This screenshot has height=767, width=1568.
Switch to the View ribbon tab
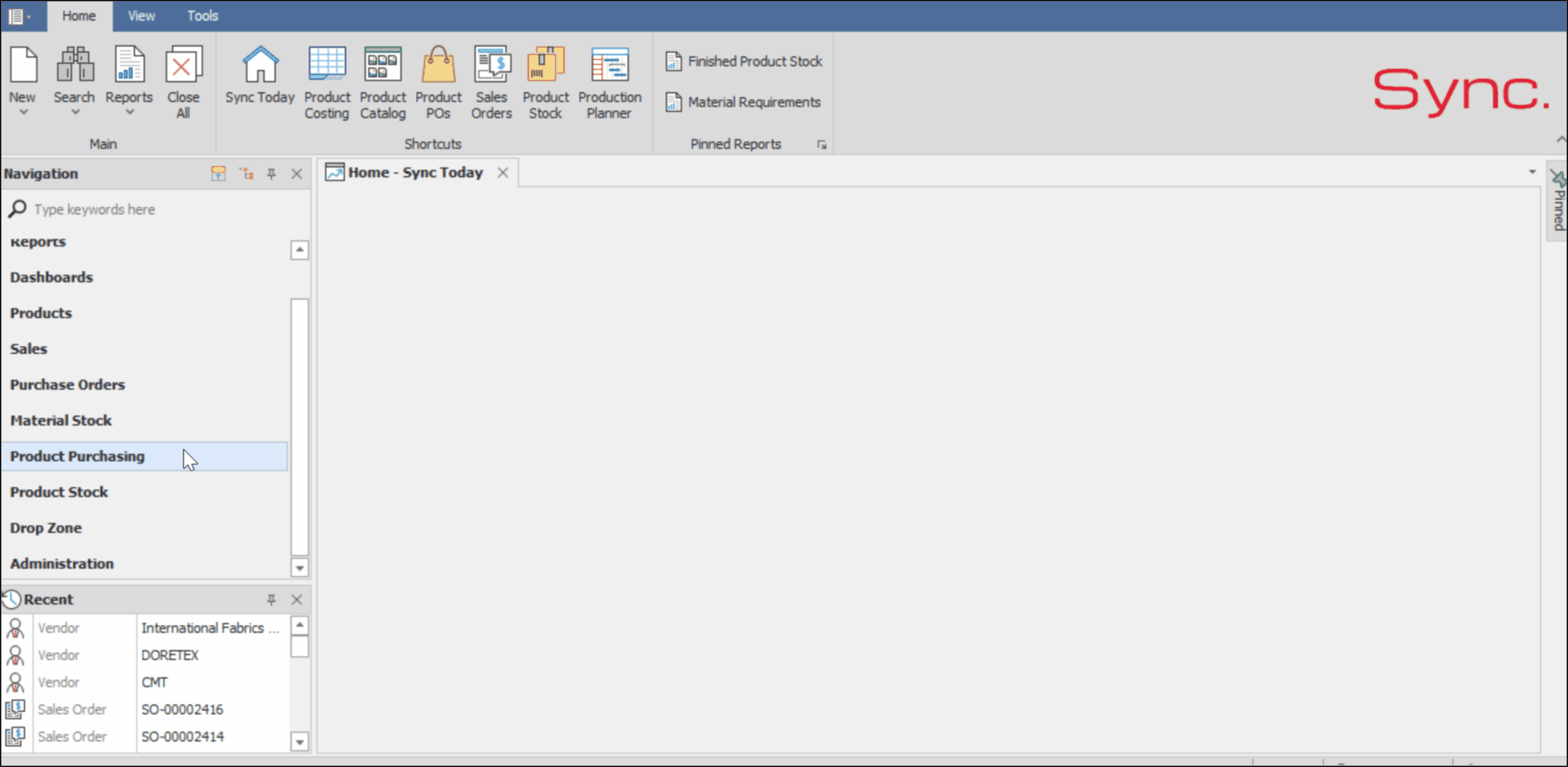click(142, 16)
